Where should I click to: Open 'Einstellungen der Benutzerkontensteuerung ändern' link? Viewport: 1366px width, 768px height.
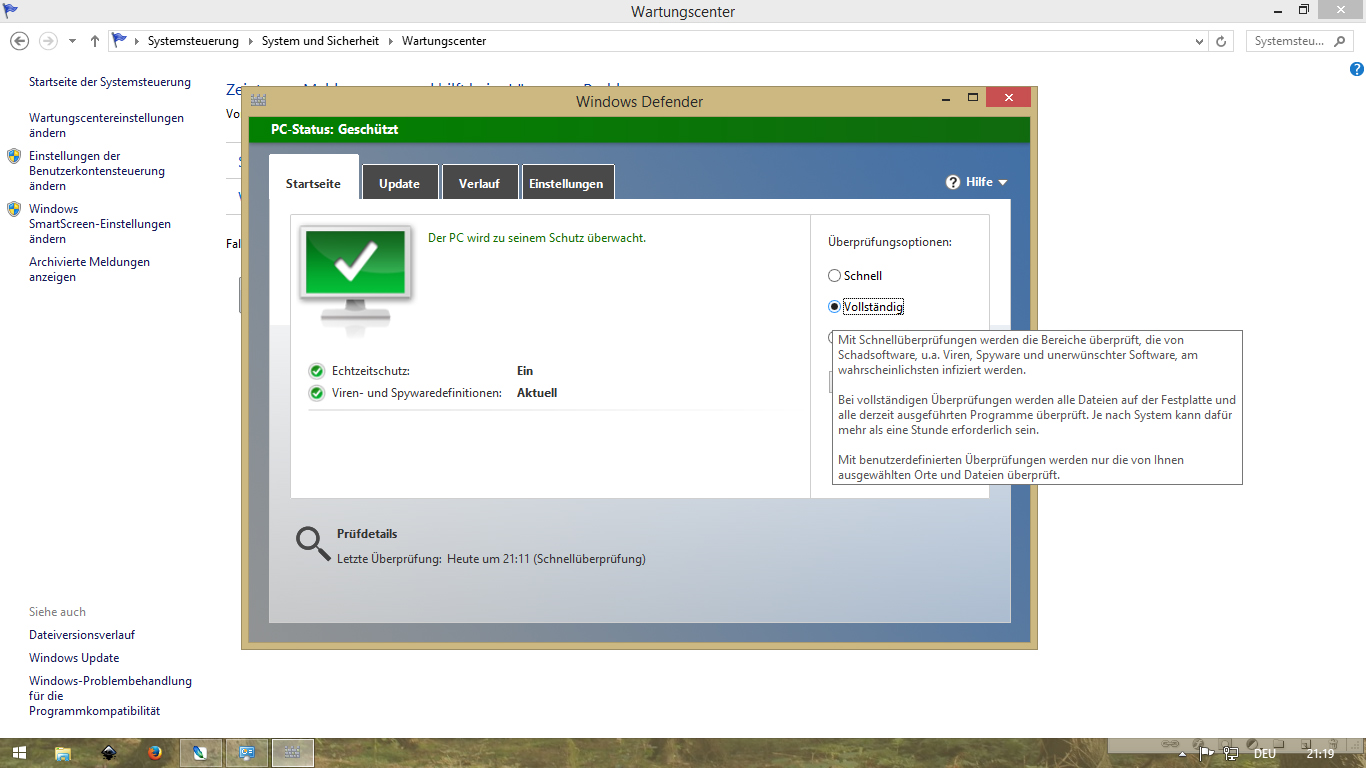click(97, 171)
